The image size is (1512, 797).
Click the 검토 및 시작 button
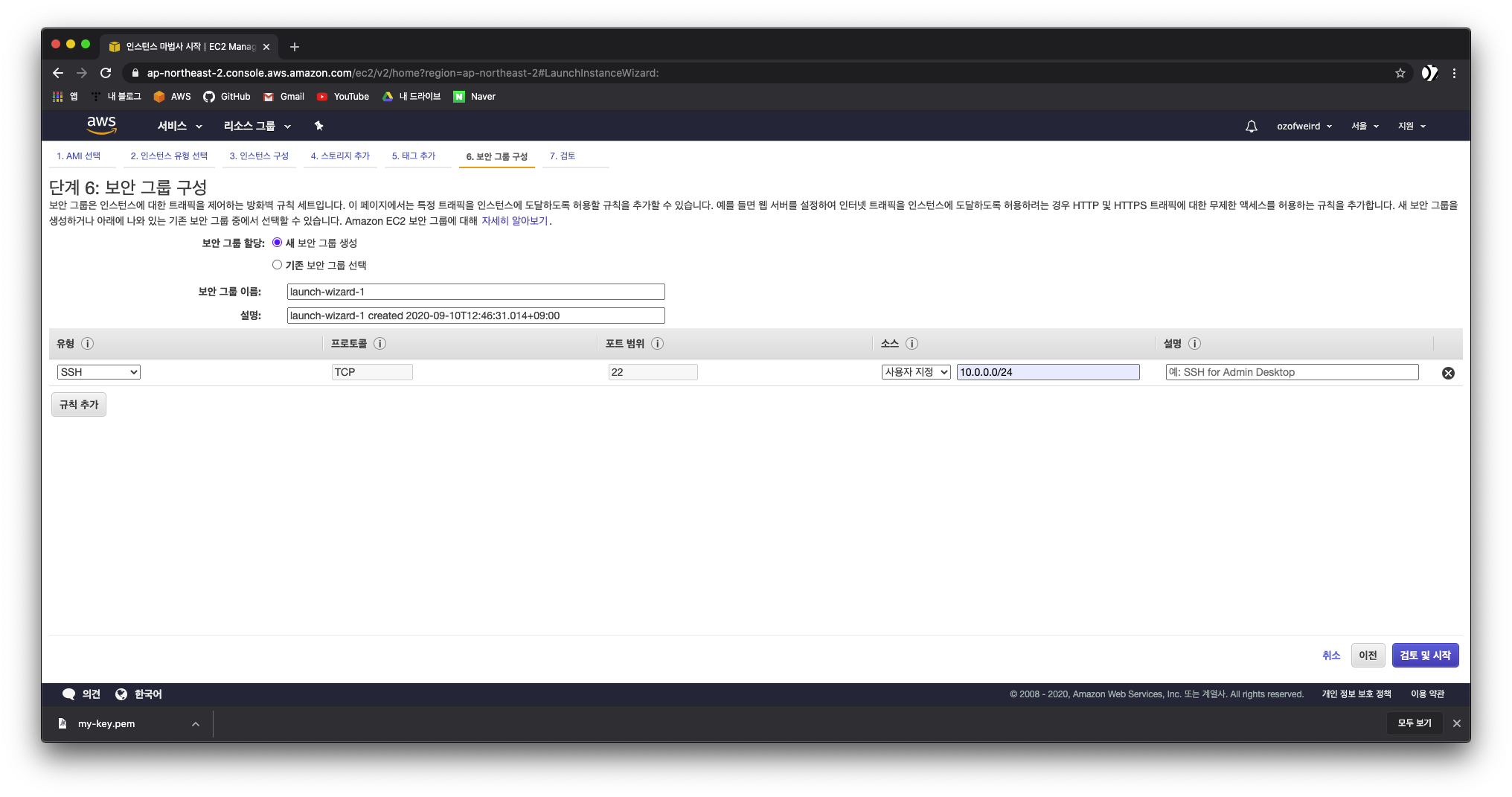(x=1425, y=656)
